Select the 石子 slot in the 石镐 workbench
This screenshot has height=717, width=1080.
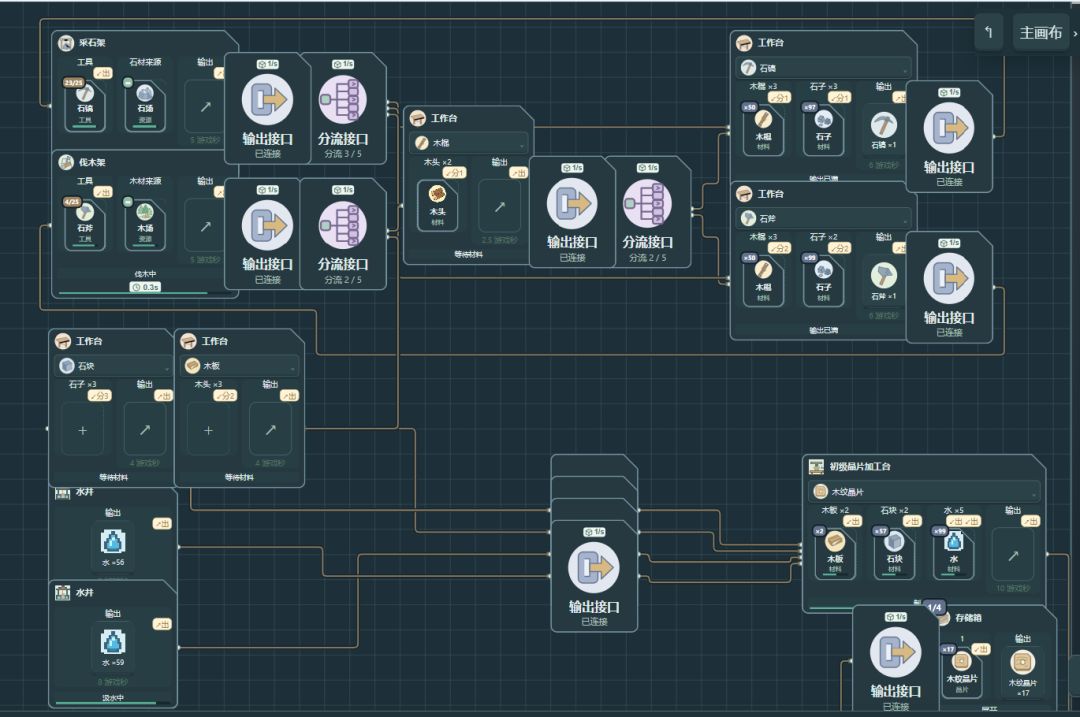click(x=823, y=129)
